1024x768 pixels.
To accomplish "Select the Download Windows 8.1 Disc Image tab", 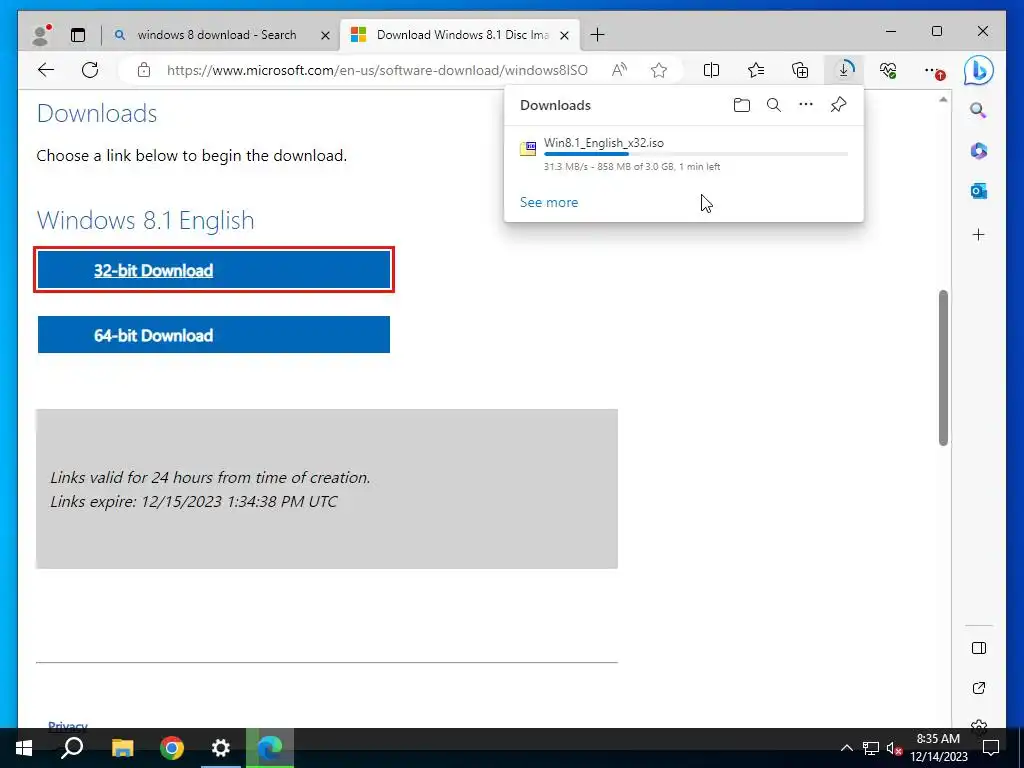I will click(462, 35).
